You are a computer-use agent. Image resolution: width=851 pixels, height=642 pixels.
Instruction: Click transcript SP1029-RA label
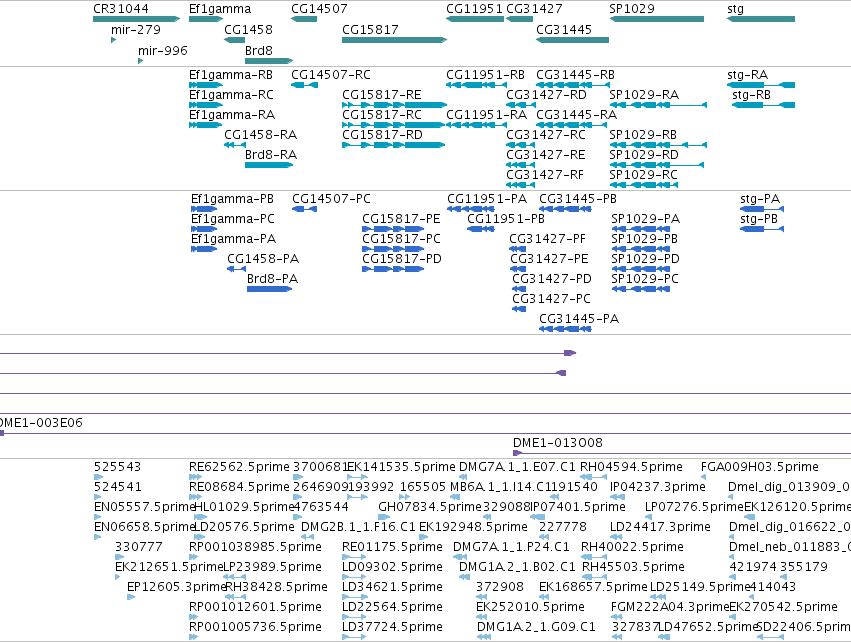pos(644,94)
